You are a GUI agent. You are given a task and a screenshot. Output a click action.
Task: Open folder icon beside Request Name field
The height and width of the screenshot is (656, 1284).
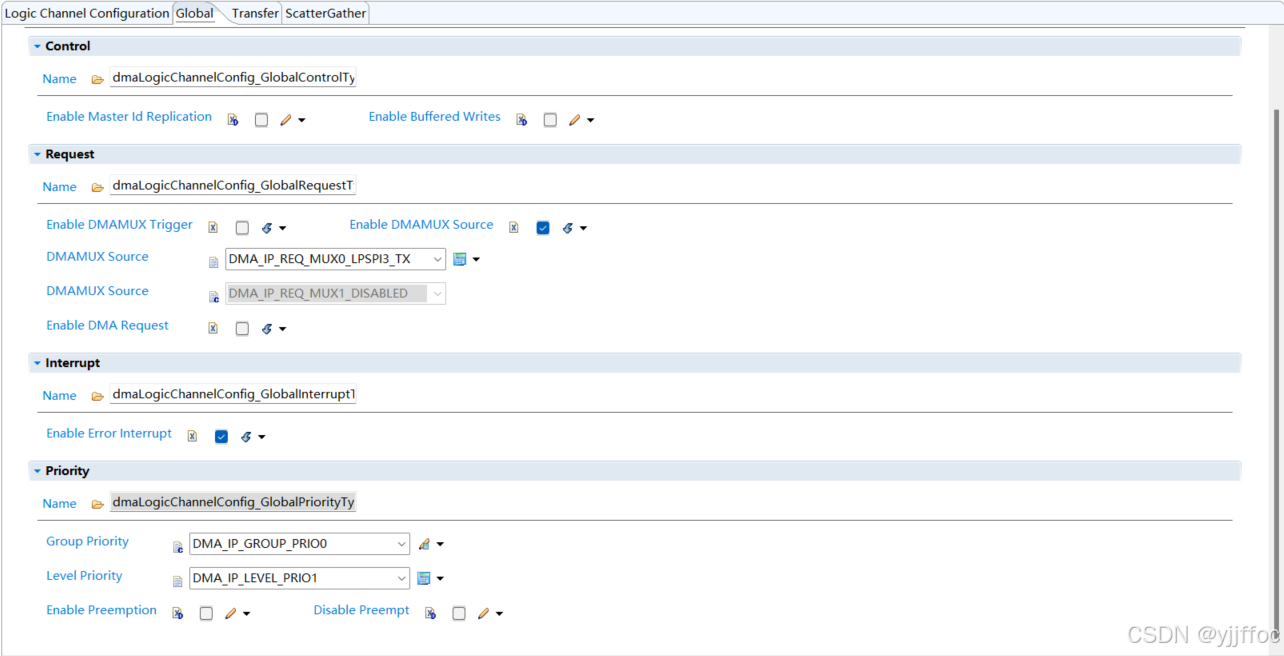coord(97,187)
